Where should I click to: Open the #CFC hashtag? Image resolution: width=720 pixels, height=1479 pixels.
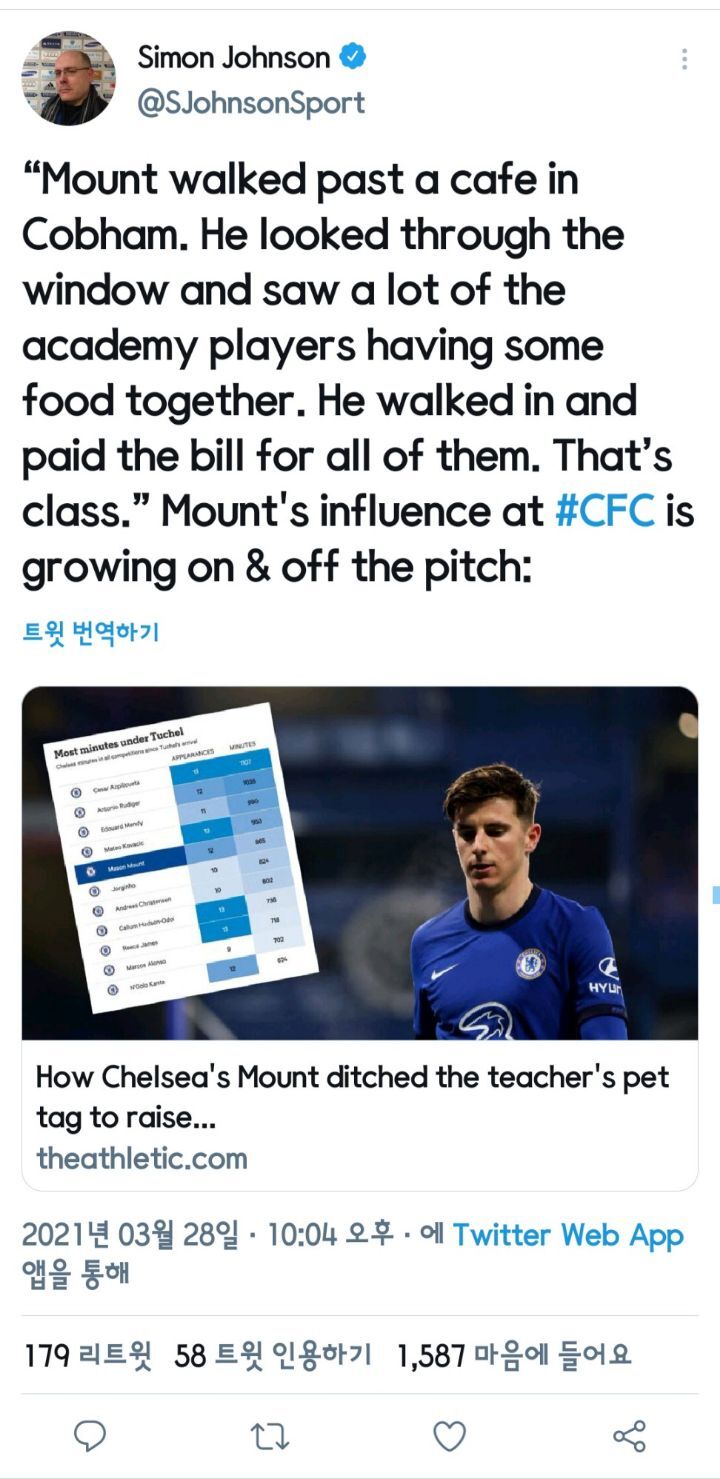[605, 510]
